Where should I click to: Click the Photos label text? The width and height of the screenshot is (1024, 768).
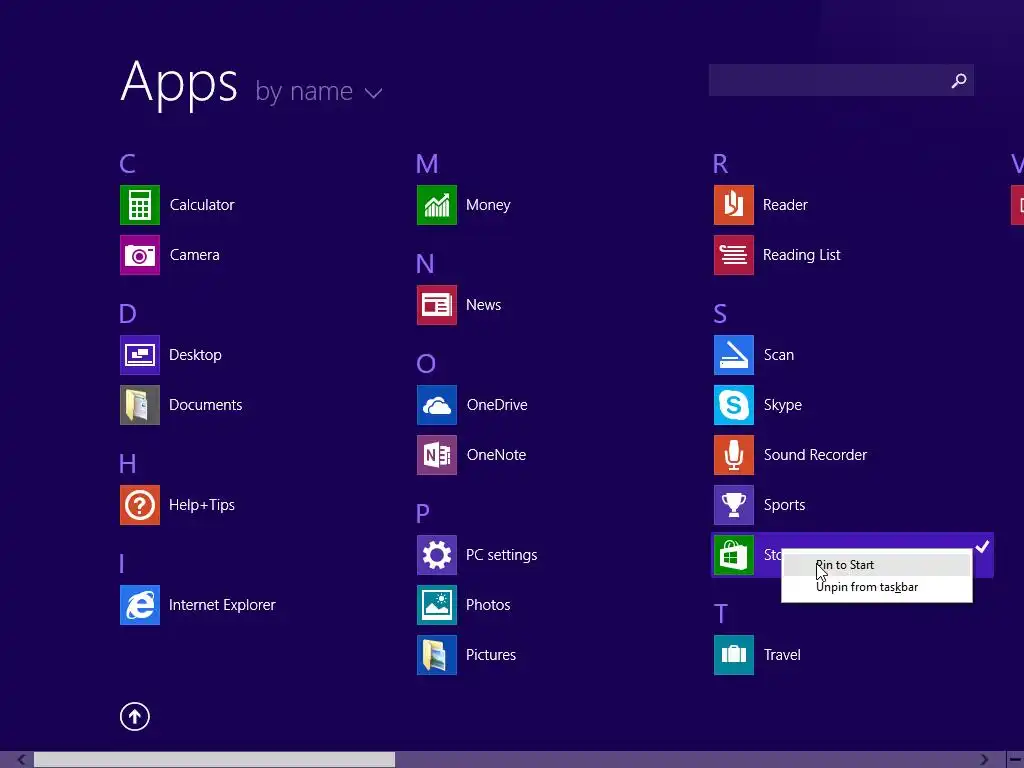click(488, 605)
